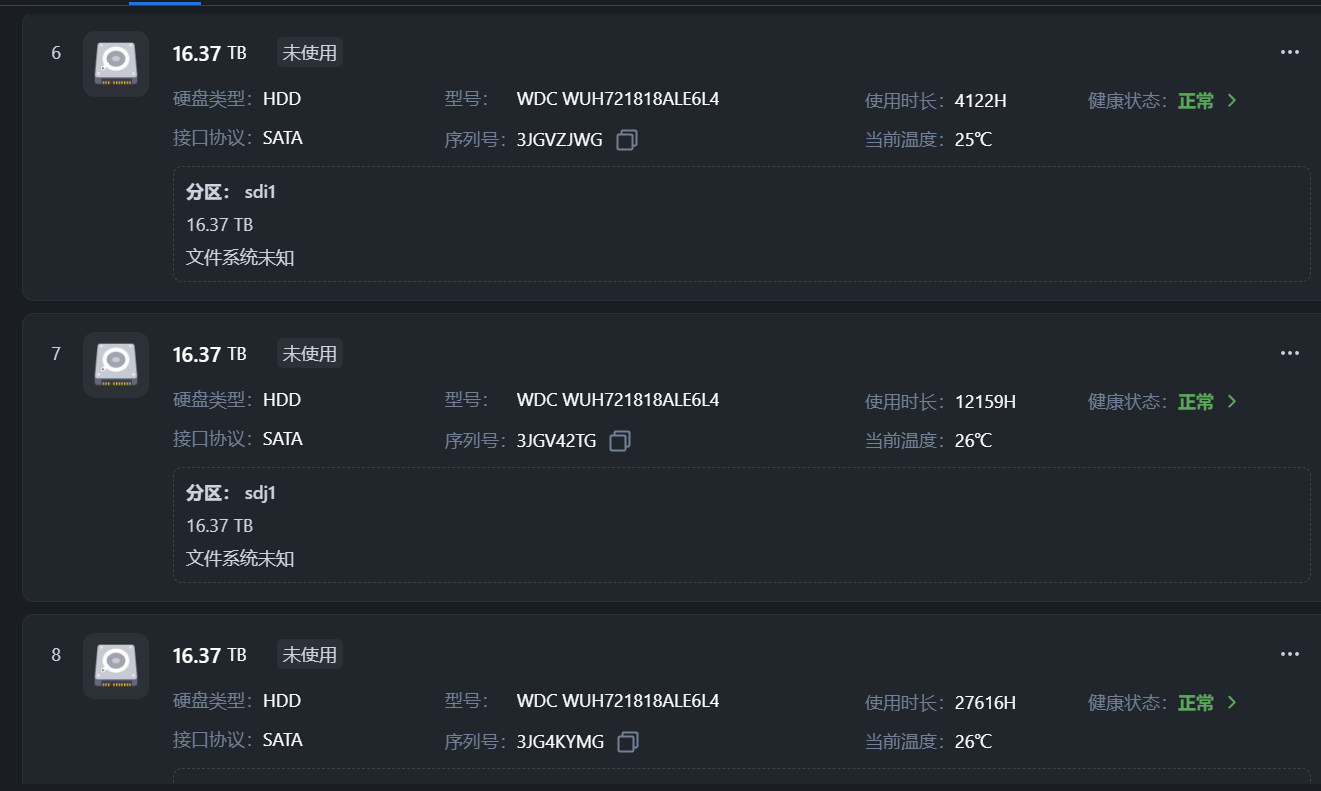Copy serial number 3JG4KYMG

click(x=628, y=742)
